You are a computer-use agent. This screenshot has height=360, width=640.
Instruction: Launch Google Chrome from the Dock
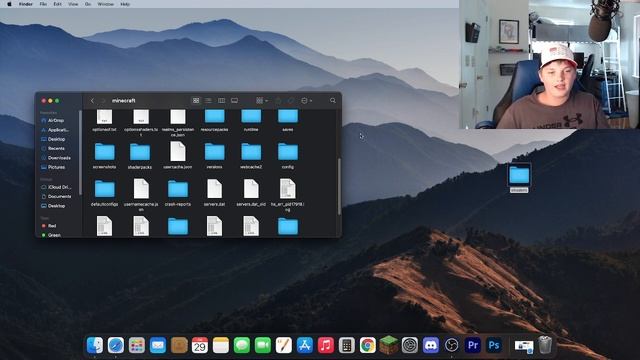pyautogui.click(x=368, y=345)
